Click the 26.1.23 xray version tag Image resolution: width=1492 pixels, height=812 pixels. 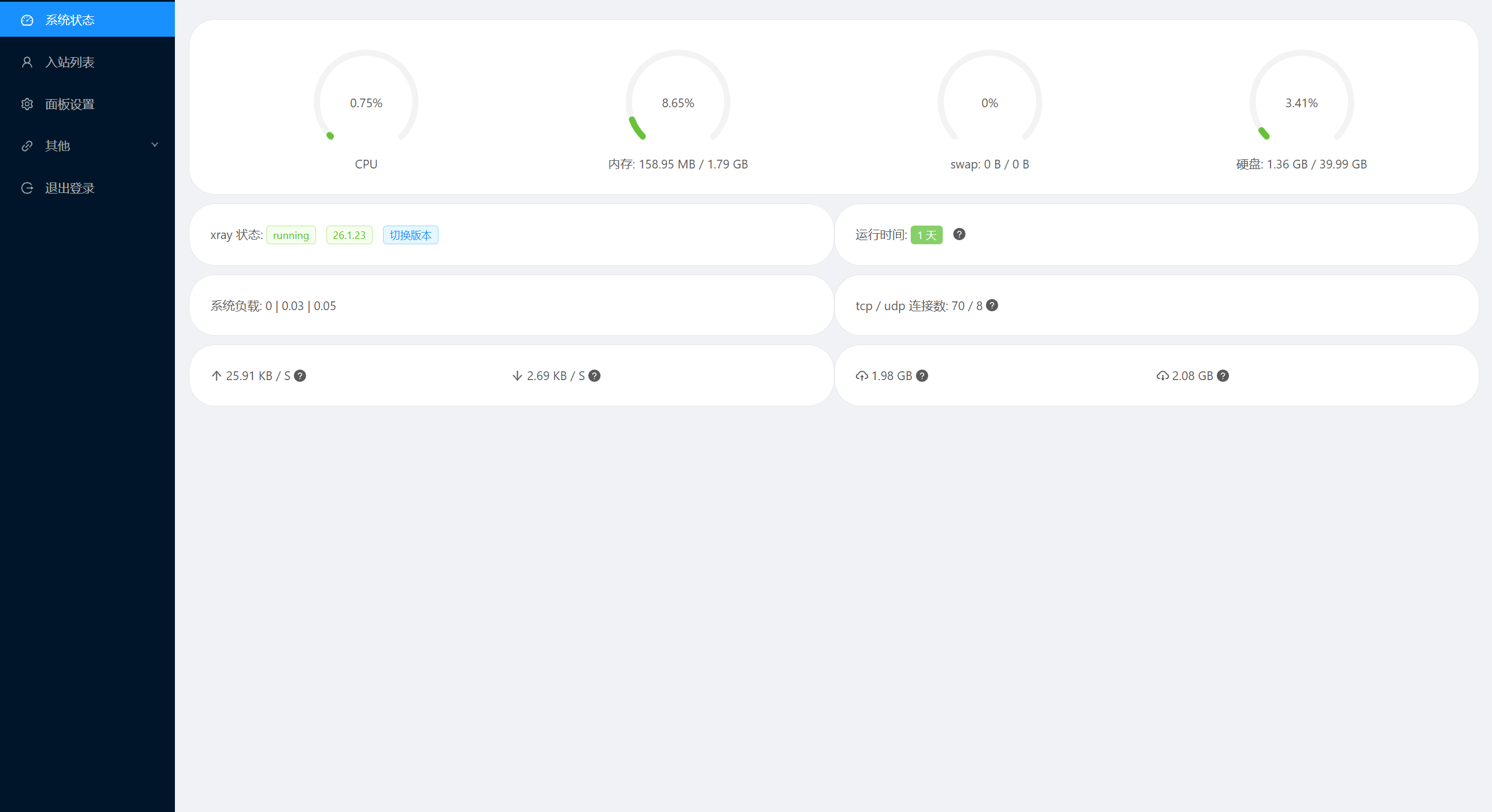349,235
